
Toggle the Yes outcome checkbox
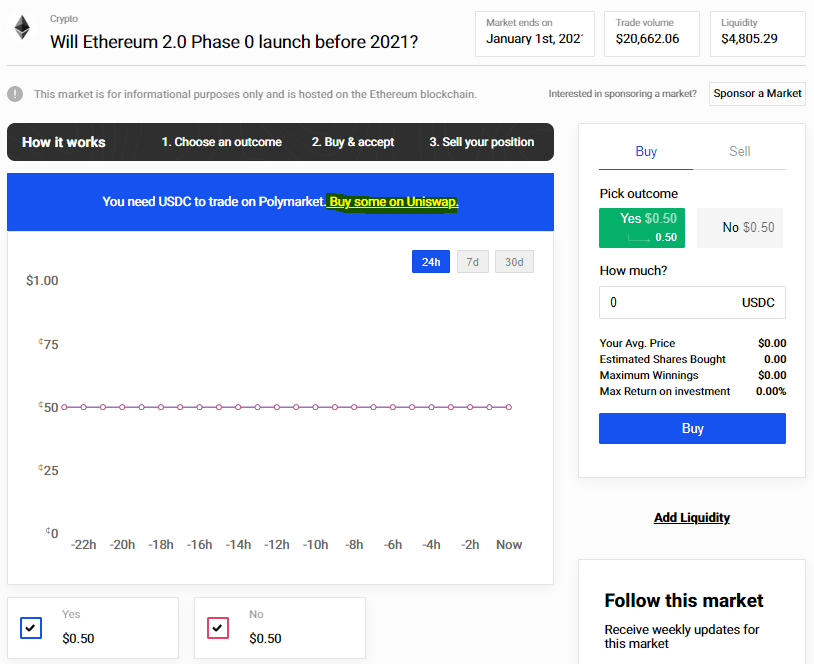tap(31, 628)
